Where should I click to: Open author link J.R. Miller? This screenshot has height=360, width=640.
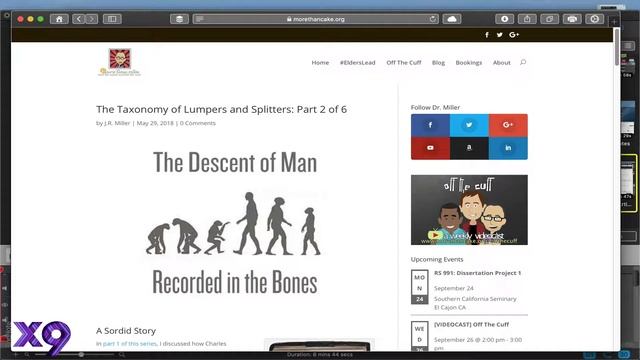[x=117, y=123]
